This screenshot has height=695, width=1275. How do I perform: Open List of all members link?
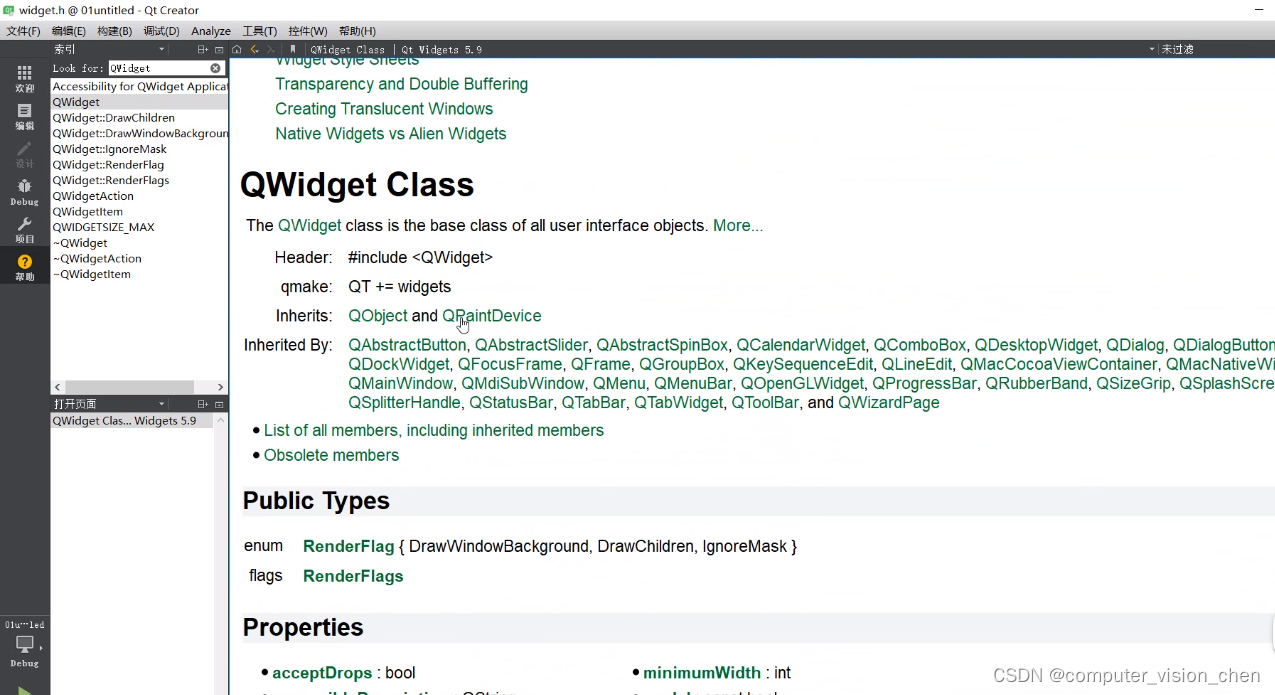(434, 431)
